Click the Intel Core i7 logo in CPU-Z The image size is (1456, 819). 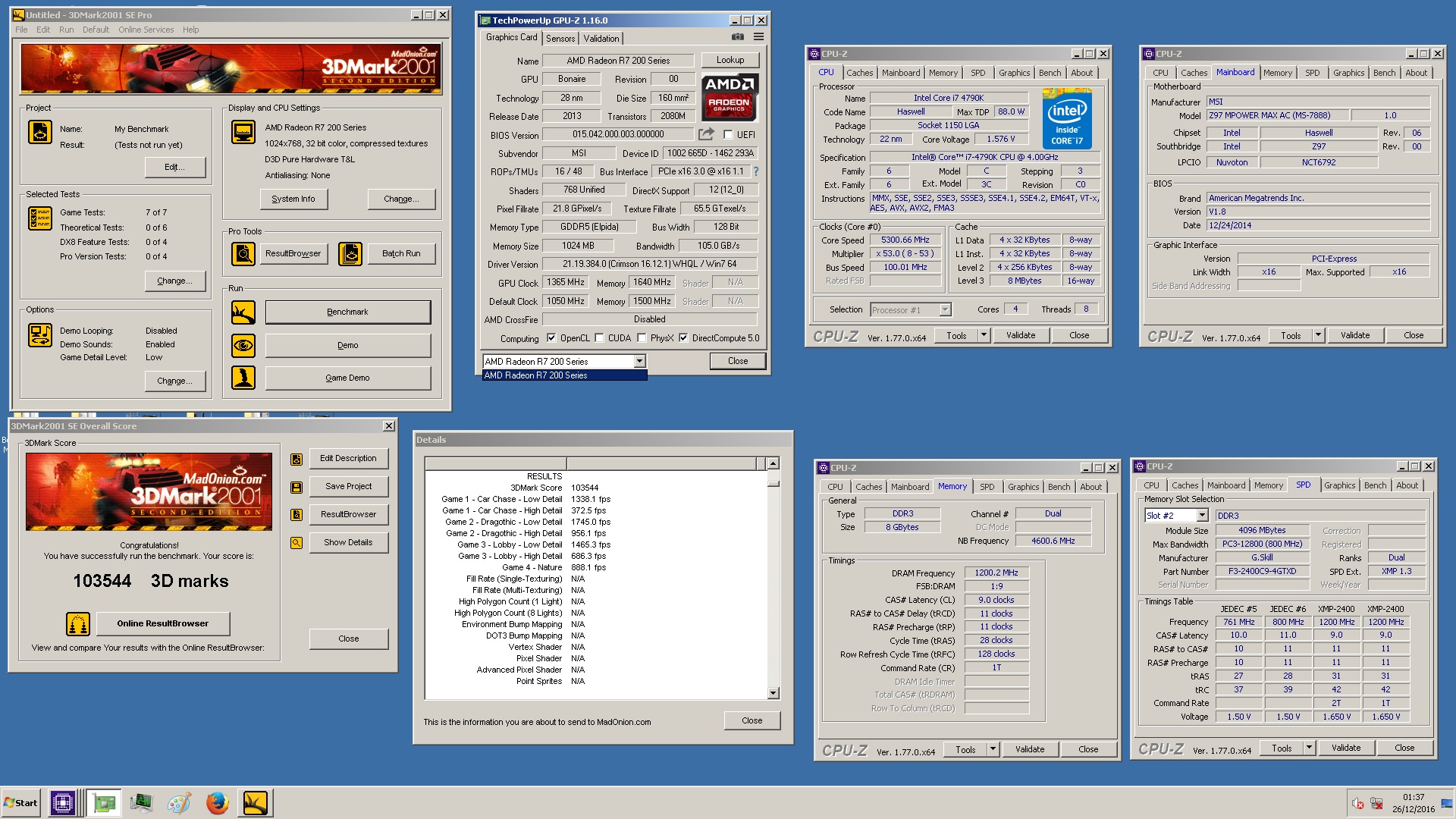[x=1067, y=119]
